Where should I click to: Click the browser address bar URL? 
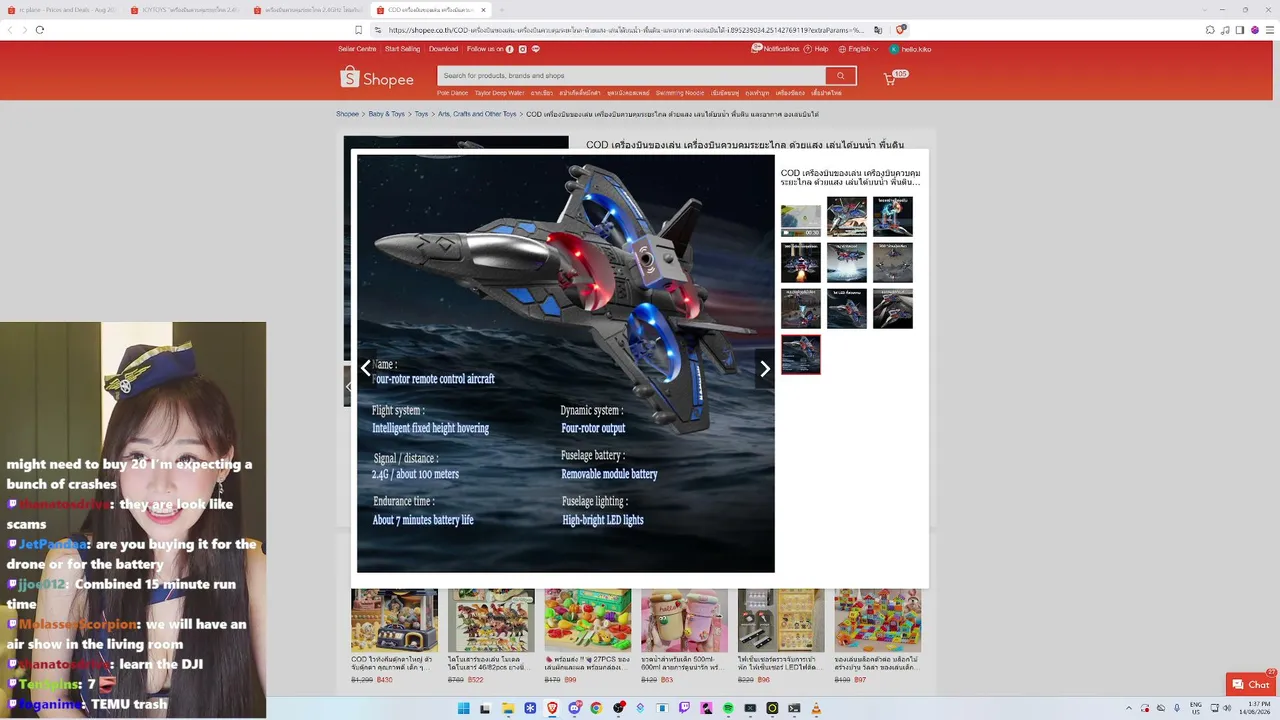click(625, 30)
